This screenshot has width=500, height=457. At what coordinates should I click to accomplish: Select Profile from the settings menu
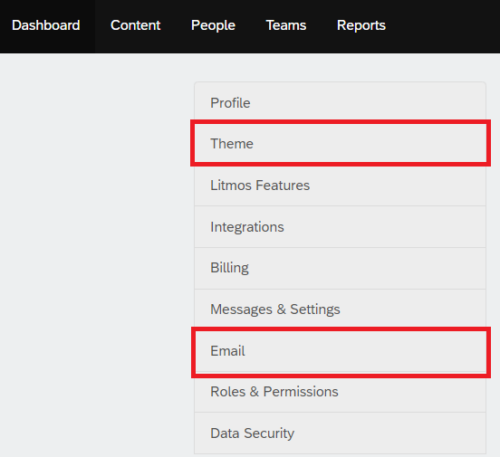(x=340, y=103)
